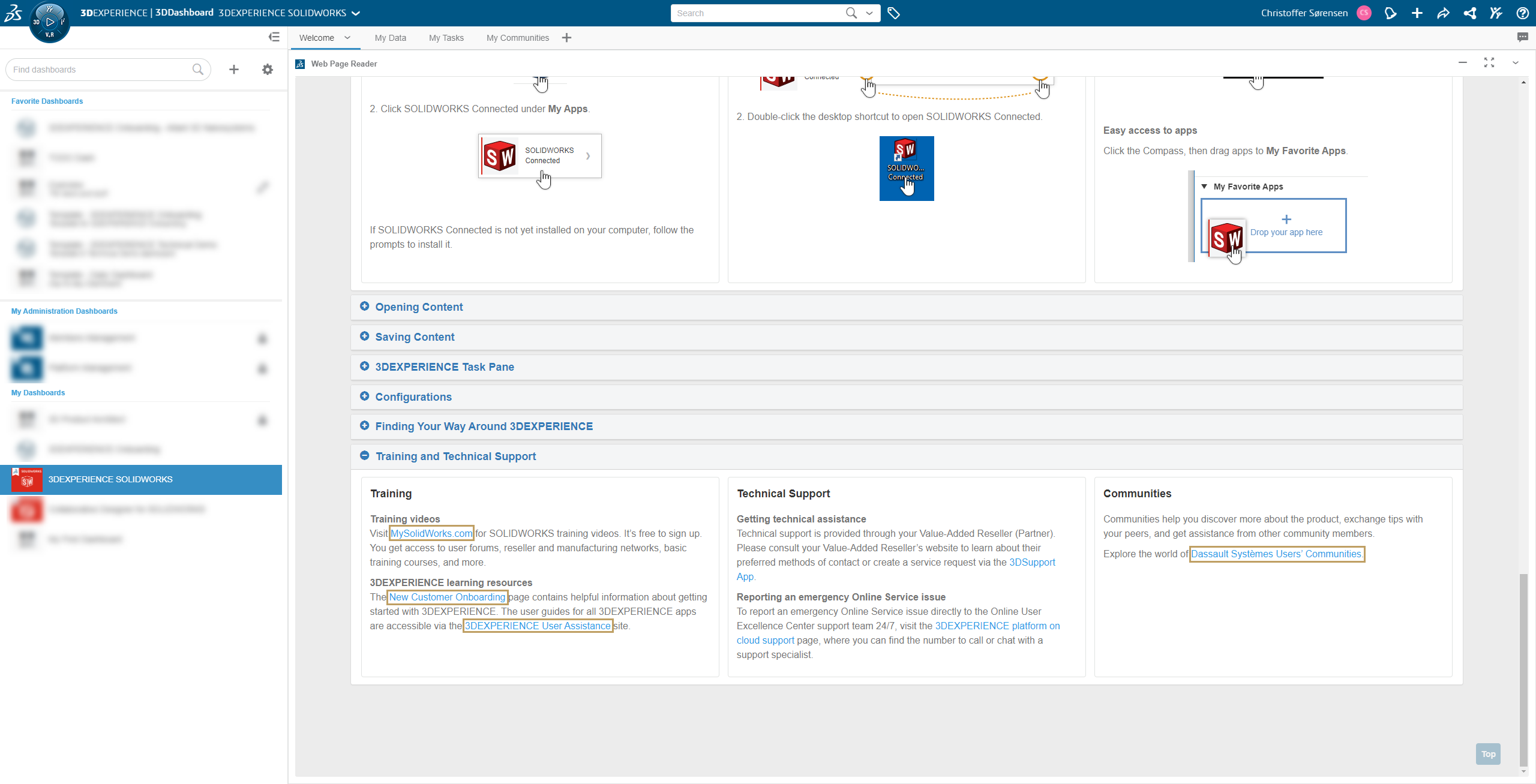Click the Share arrow icon
Viewport: 1536px width, 784px height.
coord(1443,13)
